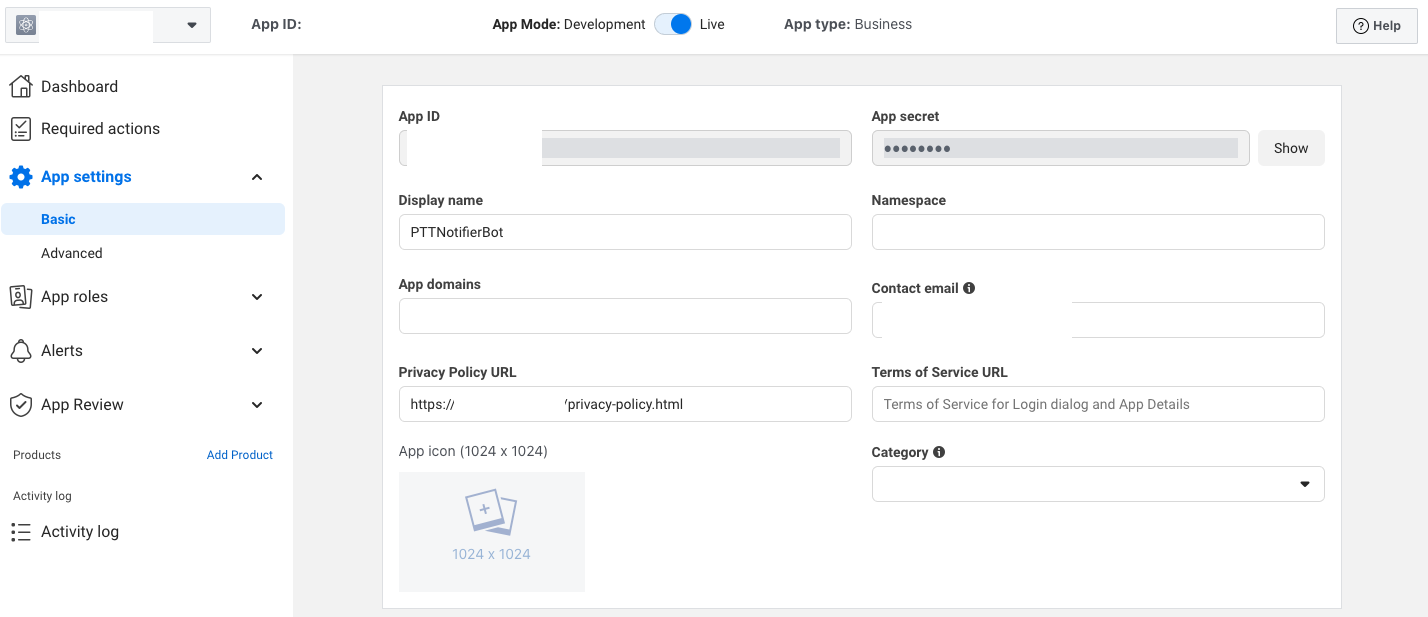
Task: Select Basic under App settings
Action: tap(58, 219)
